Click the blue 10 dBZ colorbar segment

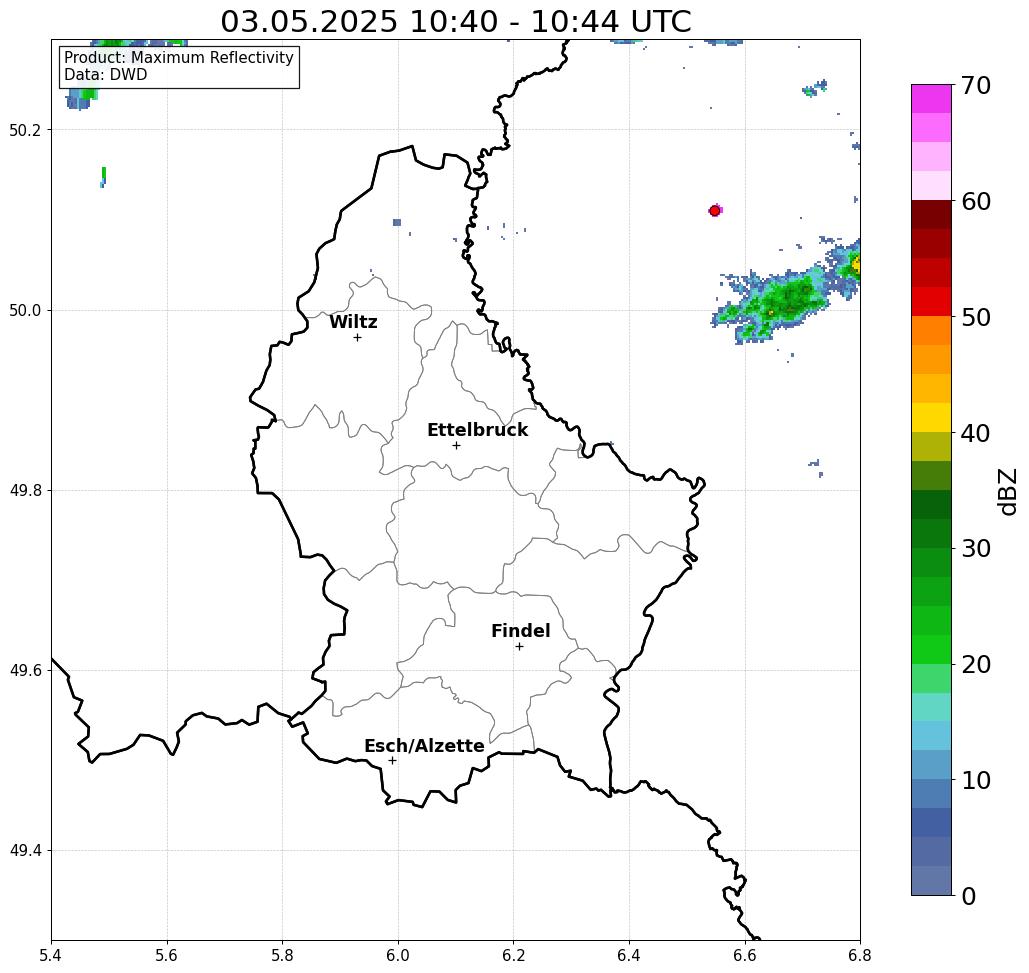click(x=931, y=794)
